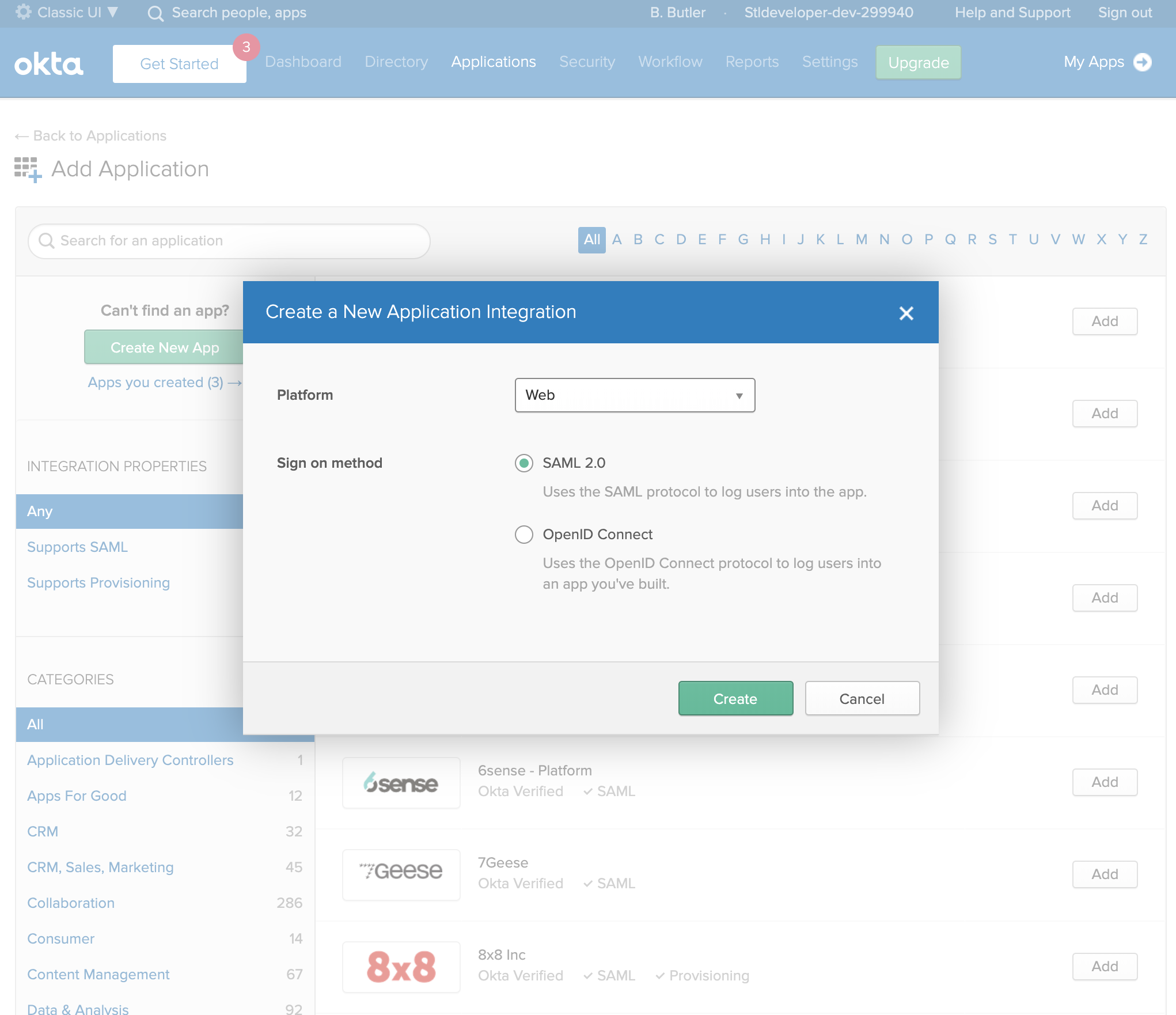1176x1015 pixels.
Task: Select the OpenID Connect radio button
Action: point(524,535)
